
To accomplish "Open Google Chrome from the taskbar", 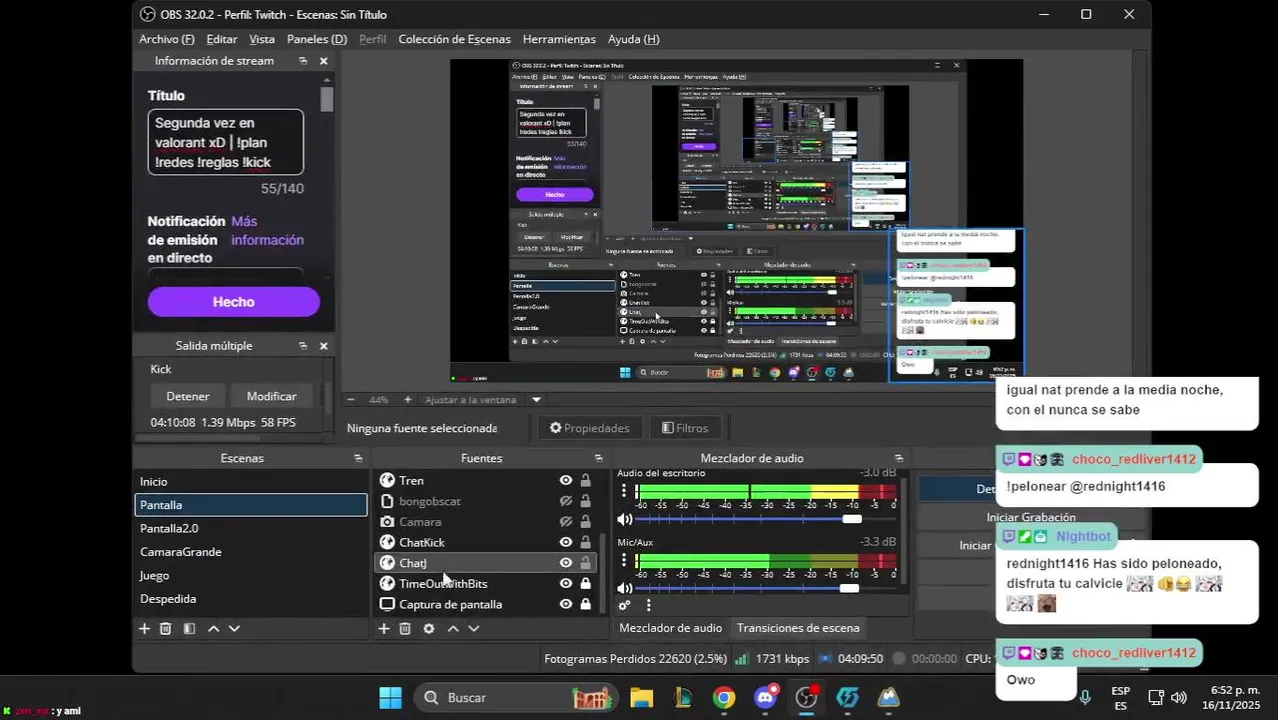I will coord(724,697).
